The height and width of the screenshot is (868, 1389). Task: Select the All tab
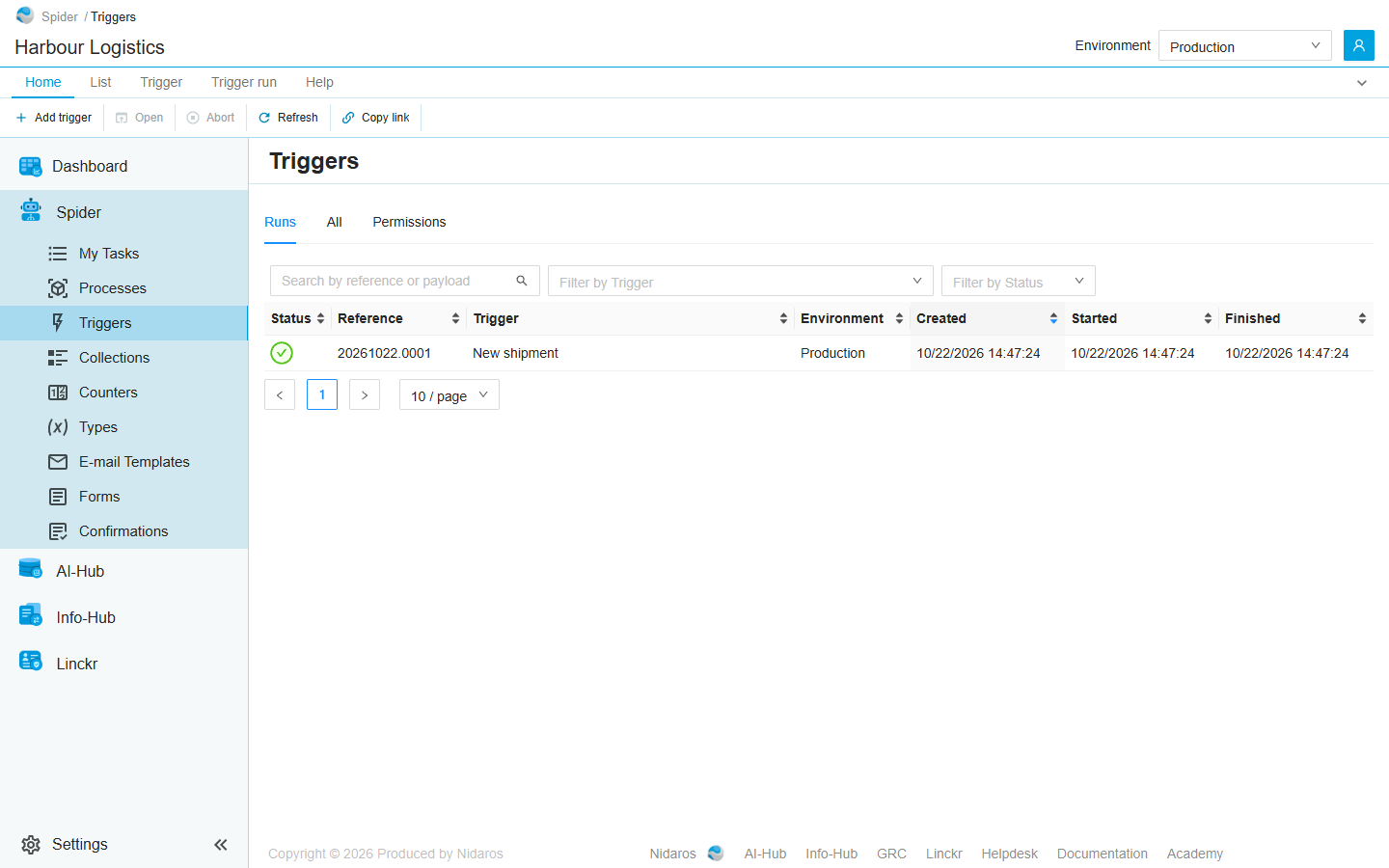[335, 222]
